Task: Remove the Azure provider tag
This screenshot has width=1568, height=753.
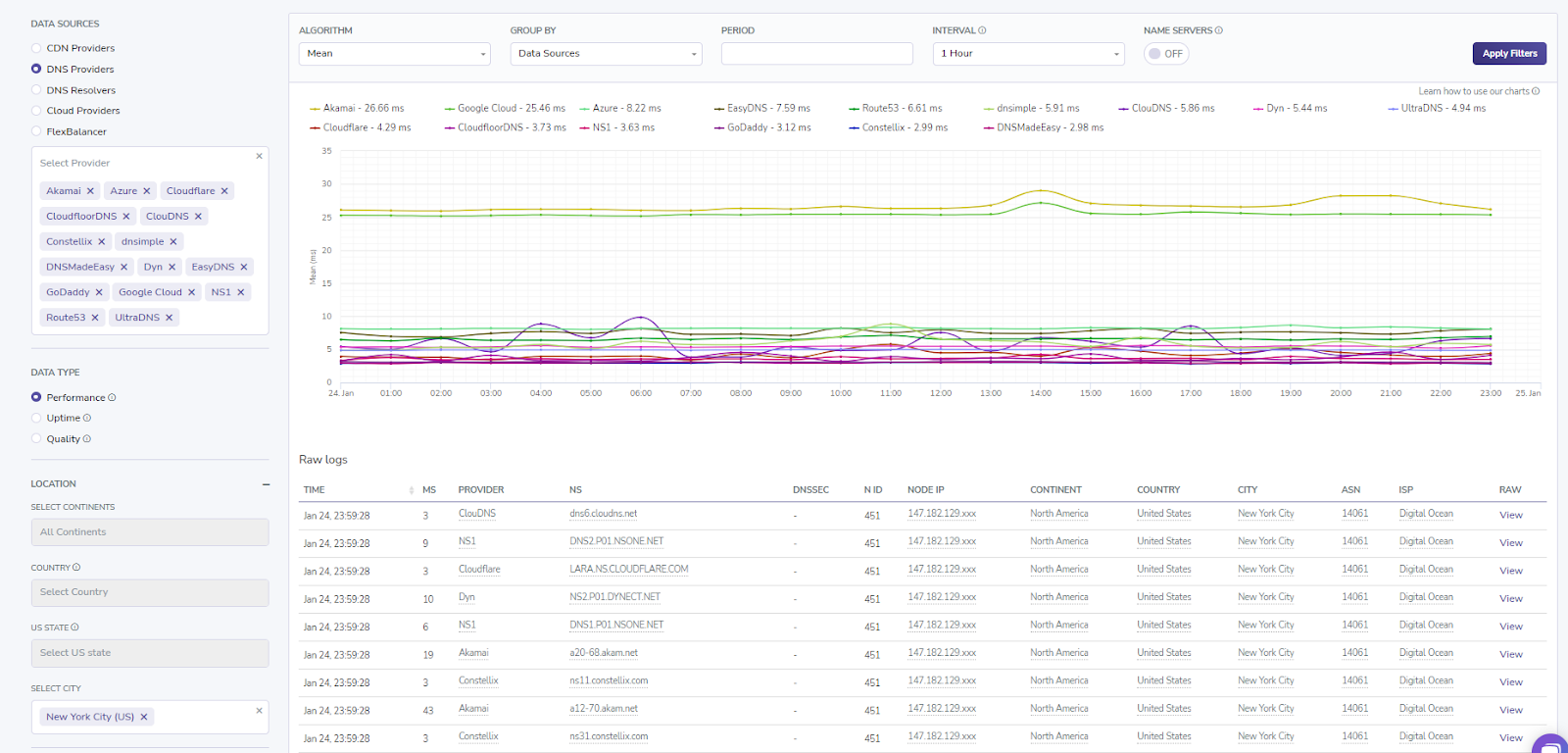Action: coord(147,191)
